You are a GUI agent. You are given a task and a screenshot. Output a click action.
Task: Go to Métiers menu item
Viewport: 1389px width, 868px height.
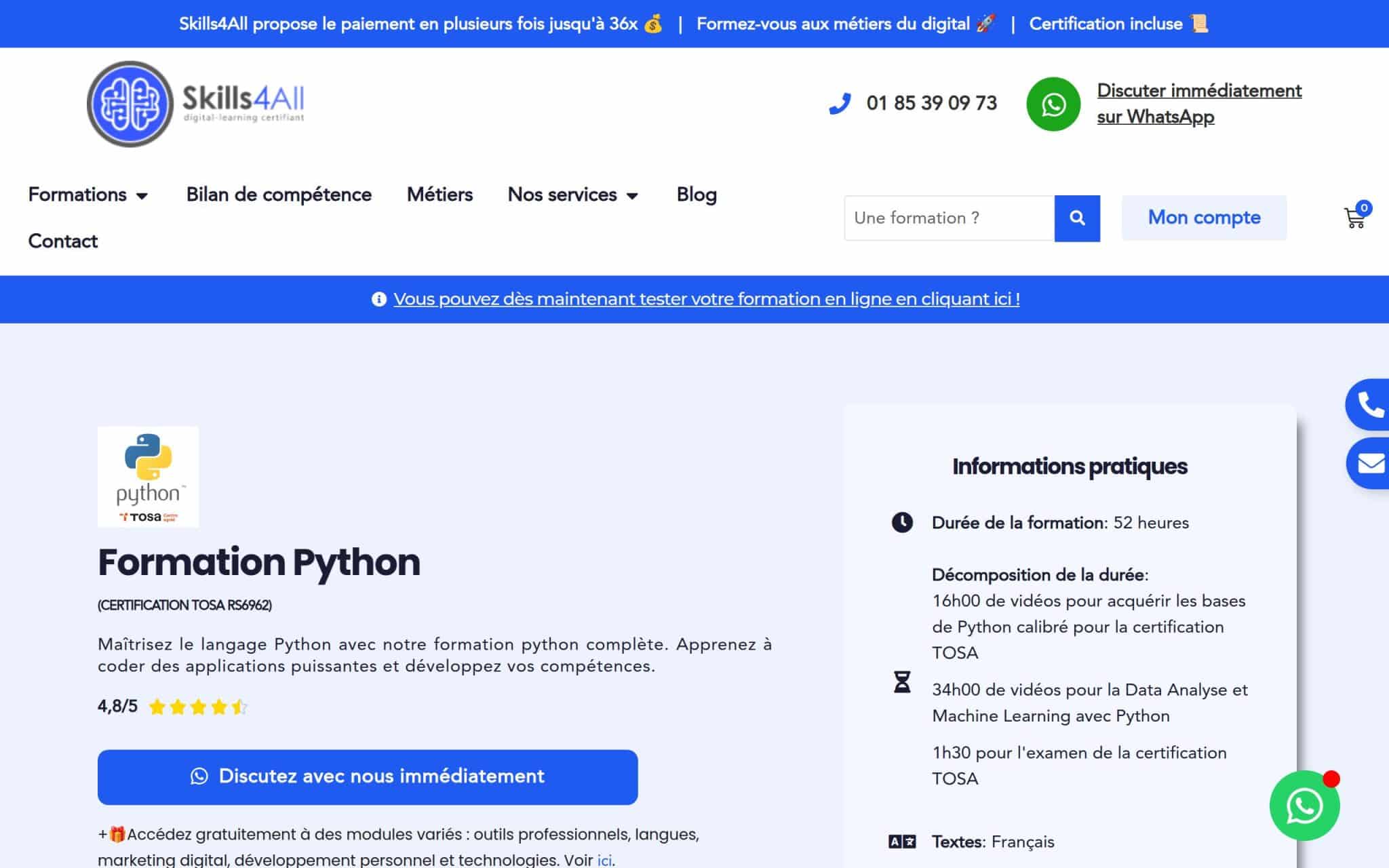(439, 195)
